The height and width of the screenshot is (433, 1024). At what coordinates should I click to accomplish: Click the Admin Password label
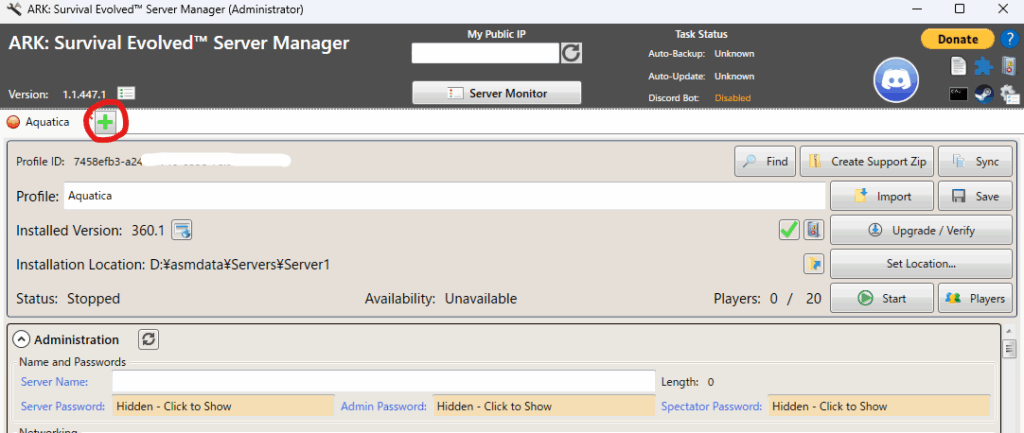[384, 406]
